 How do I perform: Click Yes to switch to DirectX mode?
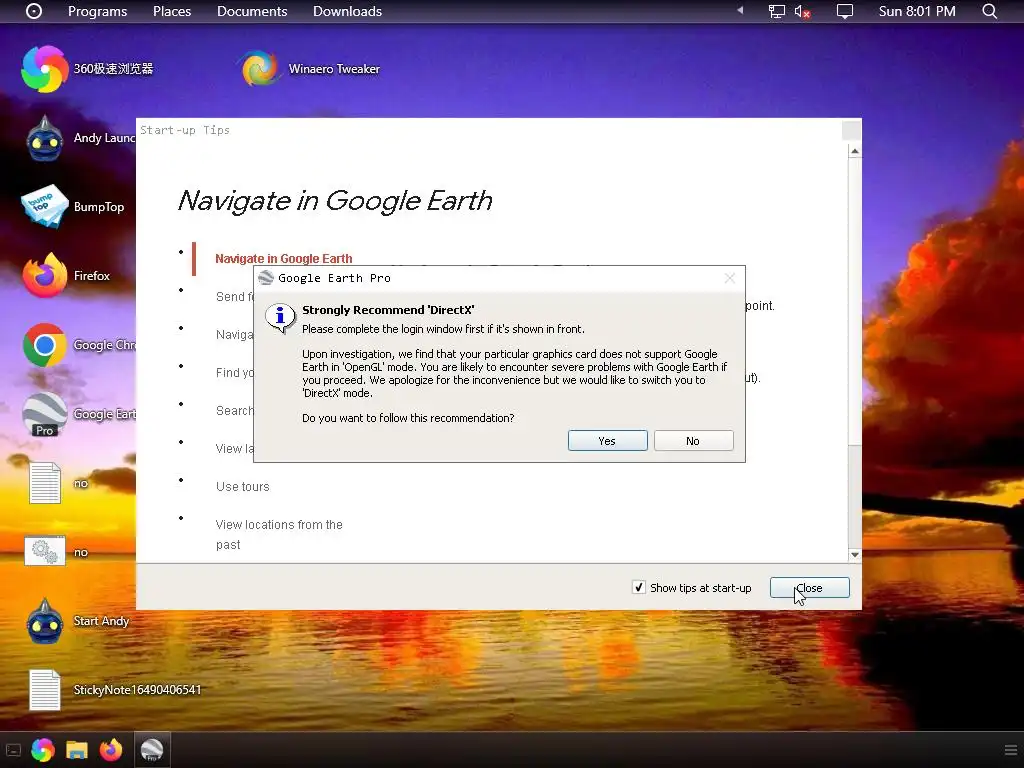coord(607,441)
